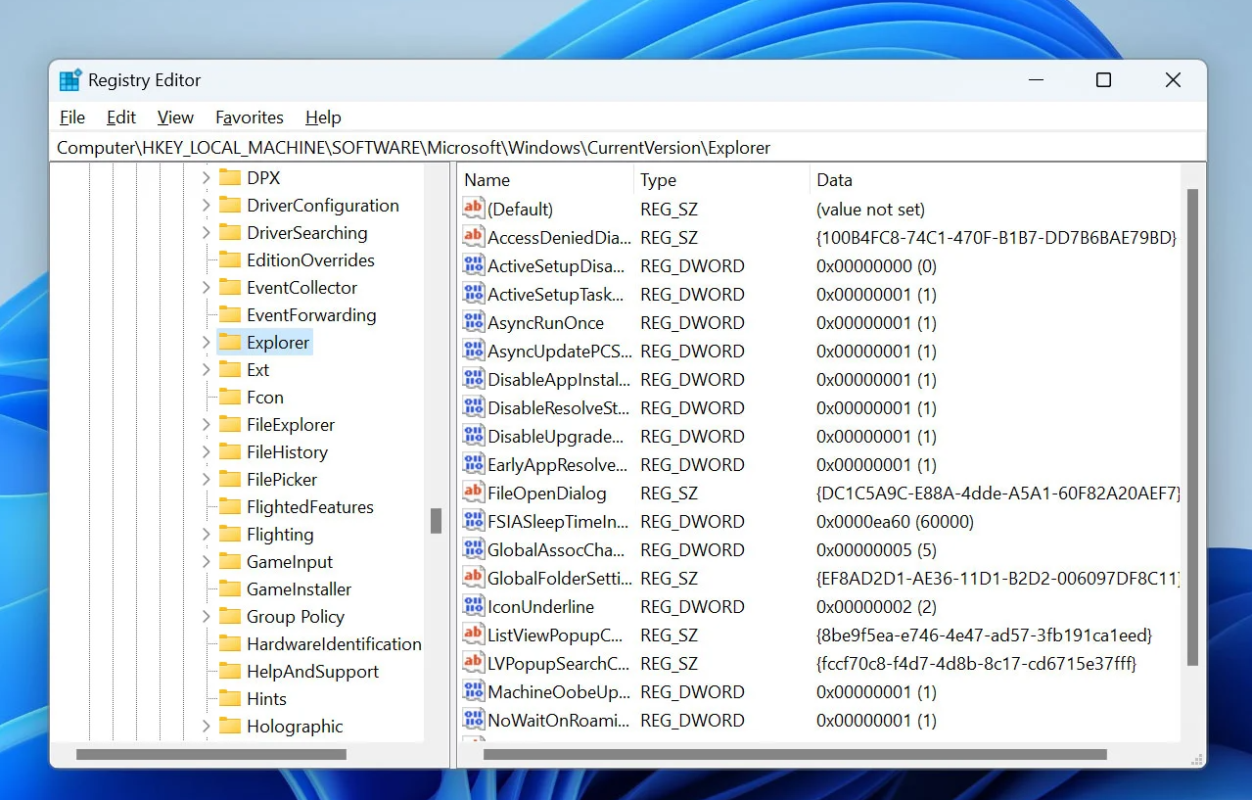Click the GlobalAssocCha... DWORD icon
The width and height of the screenshot is (1252, 800).
[x=473, y=549]
